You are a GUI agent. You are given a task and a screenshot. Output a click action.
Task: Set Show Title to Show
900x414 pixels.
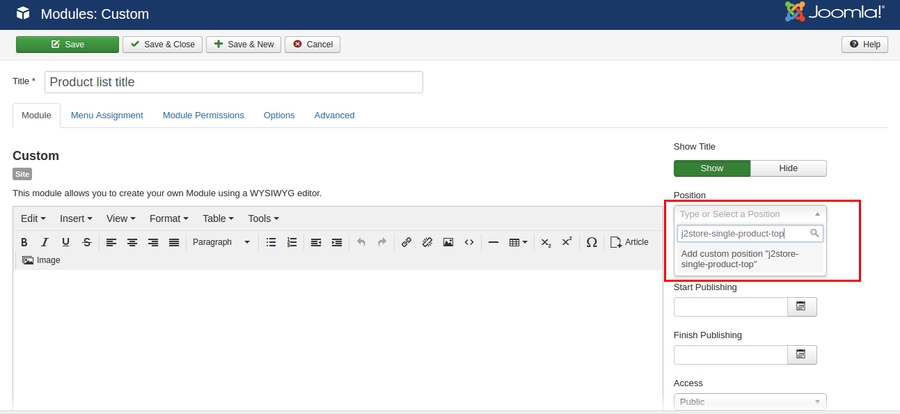pos(711,168)
